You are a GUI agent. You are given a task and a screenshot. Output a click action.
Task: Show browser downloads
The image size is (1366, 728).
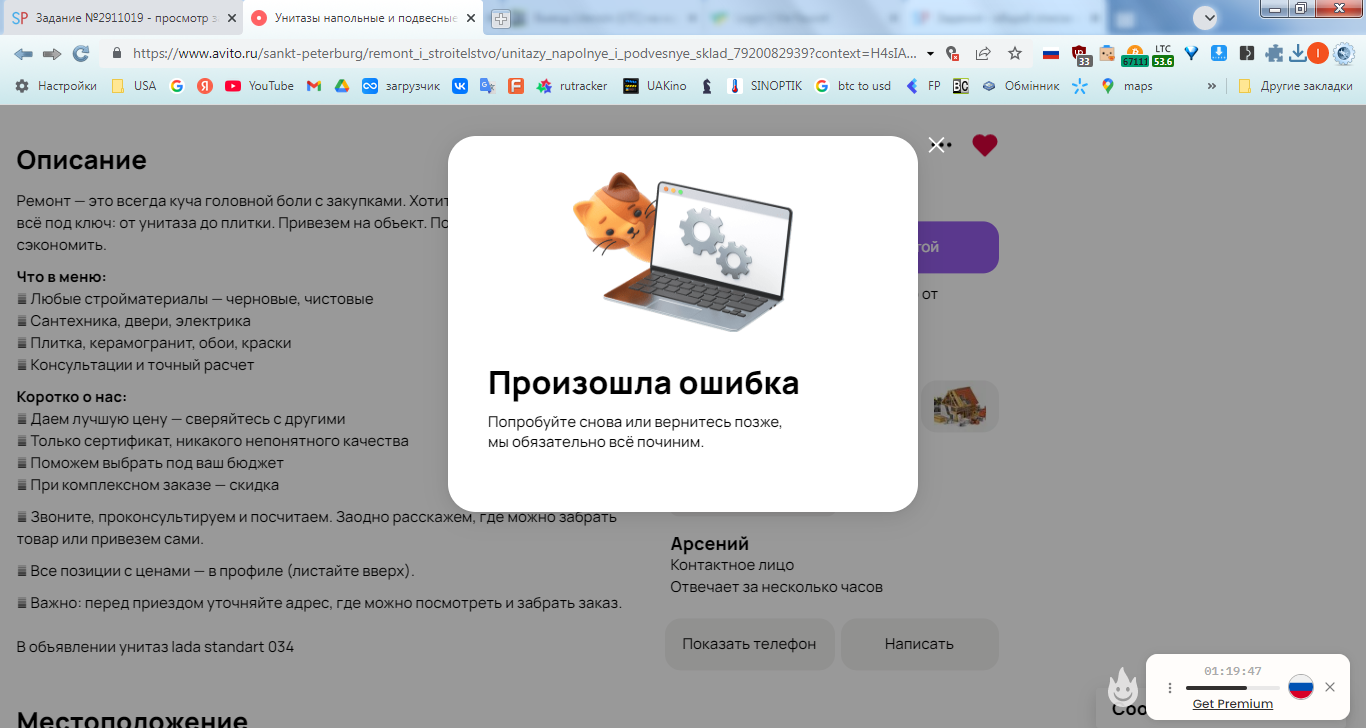pyautogui.click(x=1298, y=53)
